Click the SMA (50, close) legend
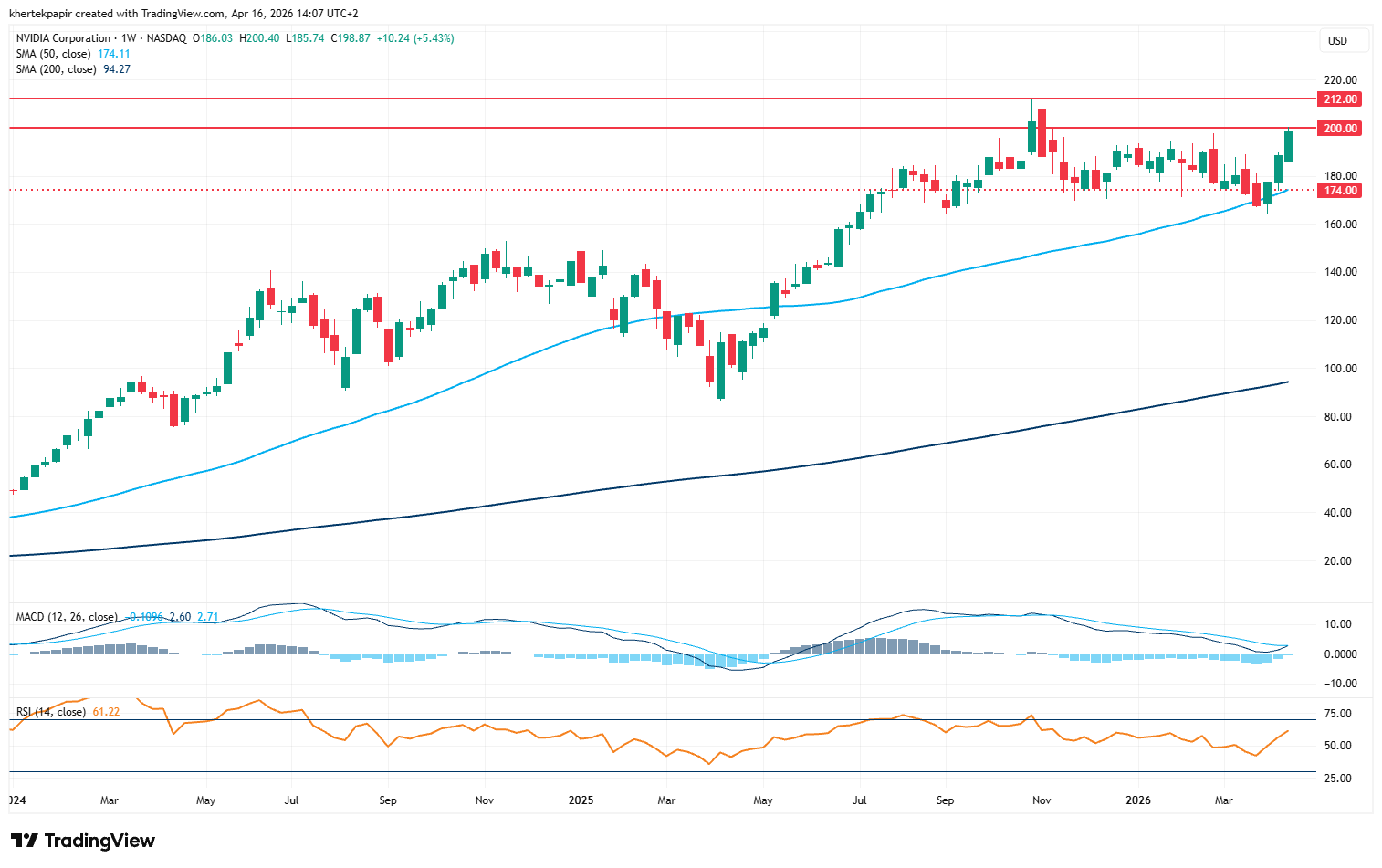Image resolution: width=1382 pixels, height=868 pixels. 54,54
